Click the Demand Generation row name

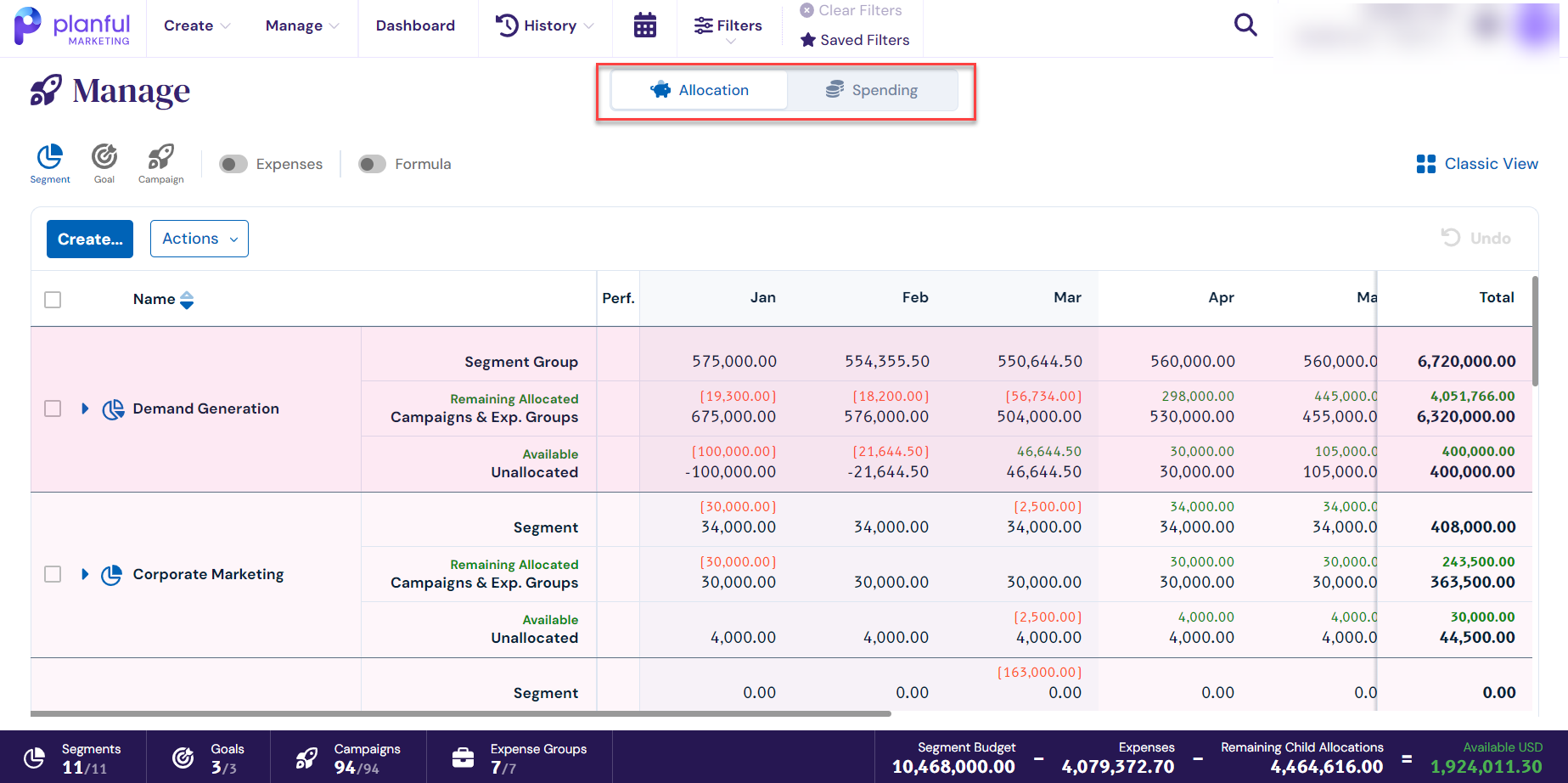click(205, 408)
